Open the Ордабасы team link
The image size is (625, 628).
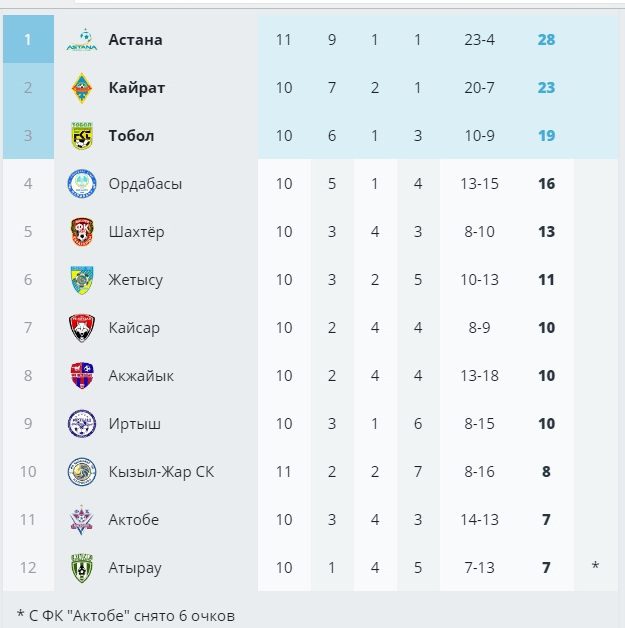click(145, 184)
